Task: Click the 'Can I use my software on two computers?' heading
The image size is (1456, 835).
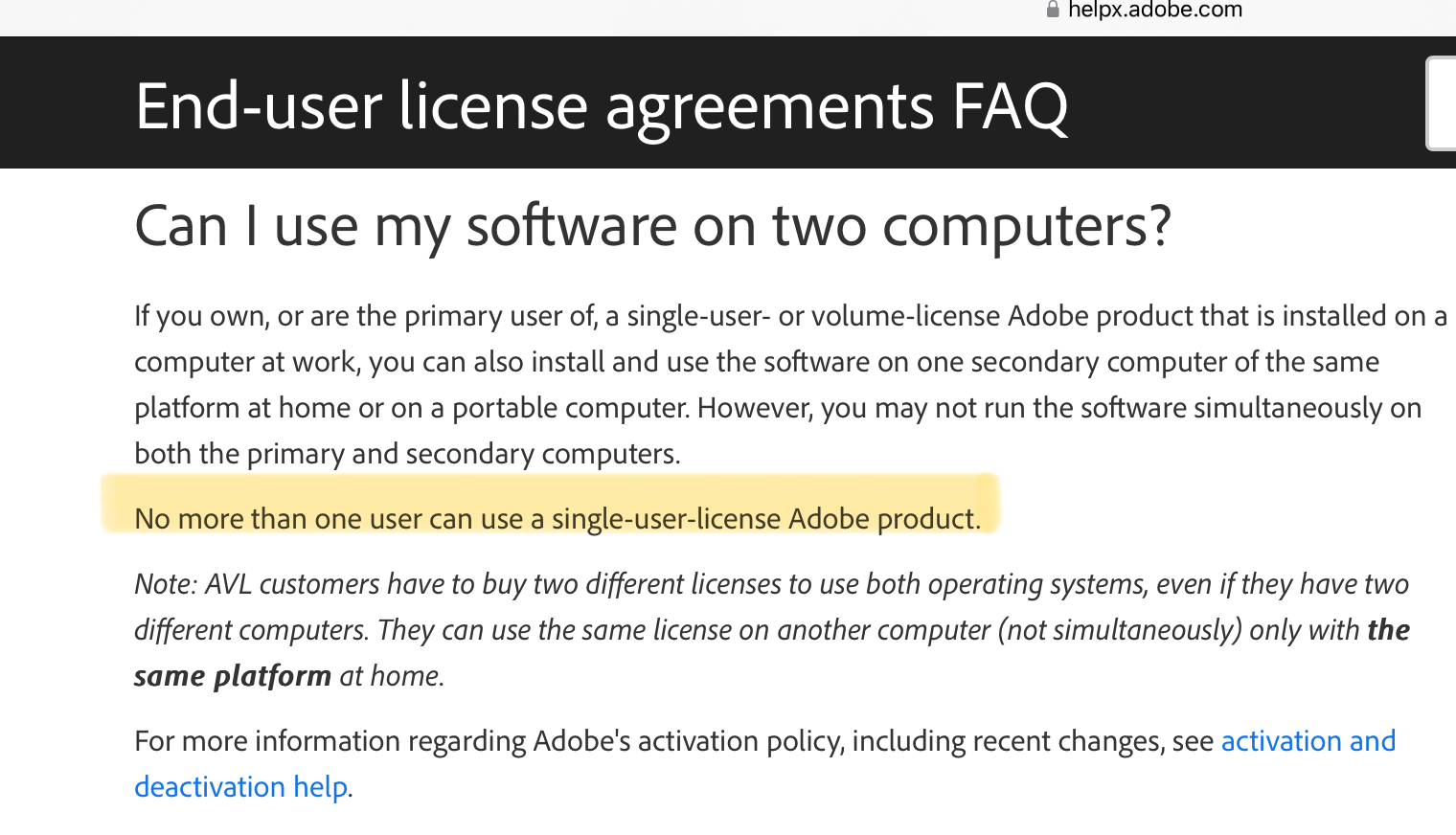Action: pyautogui.click(x=653, y=225)
